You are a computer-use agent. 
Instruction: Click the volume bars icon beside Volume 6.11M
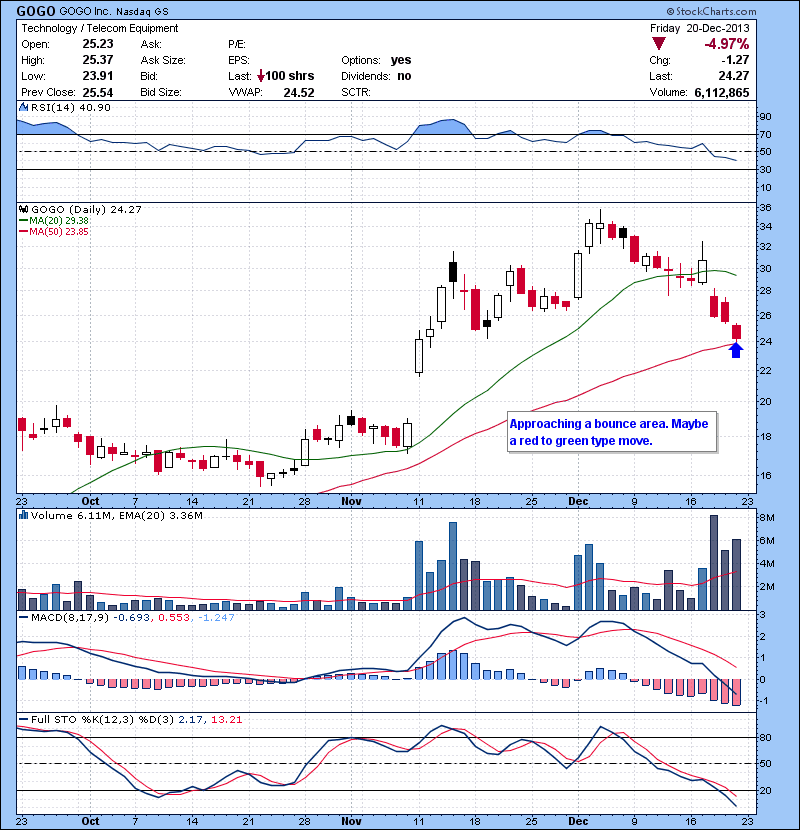coord(23,515)
